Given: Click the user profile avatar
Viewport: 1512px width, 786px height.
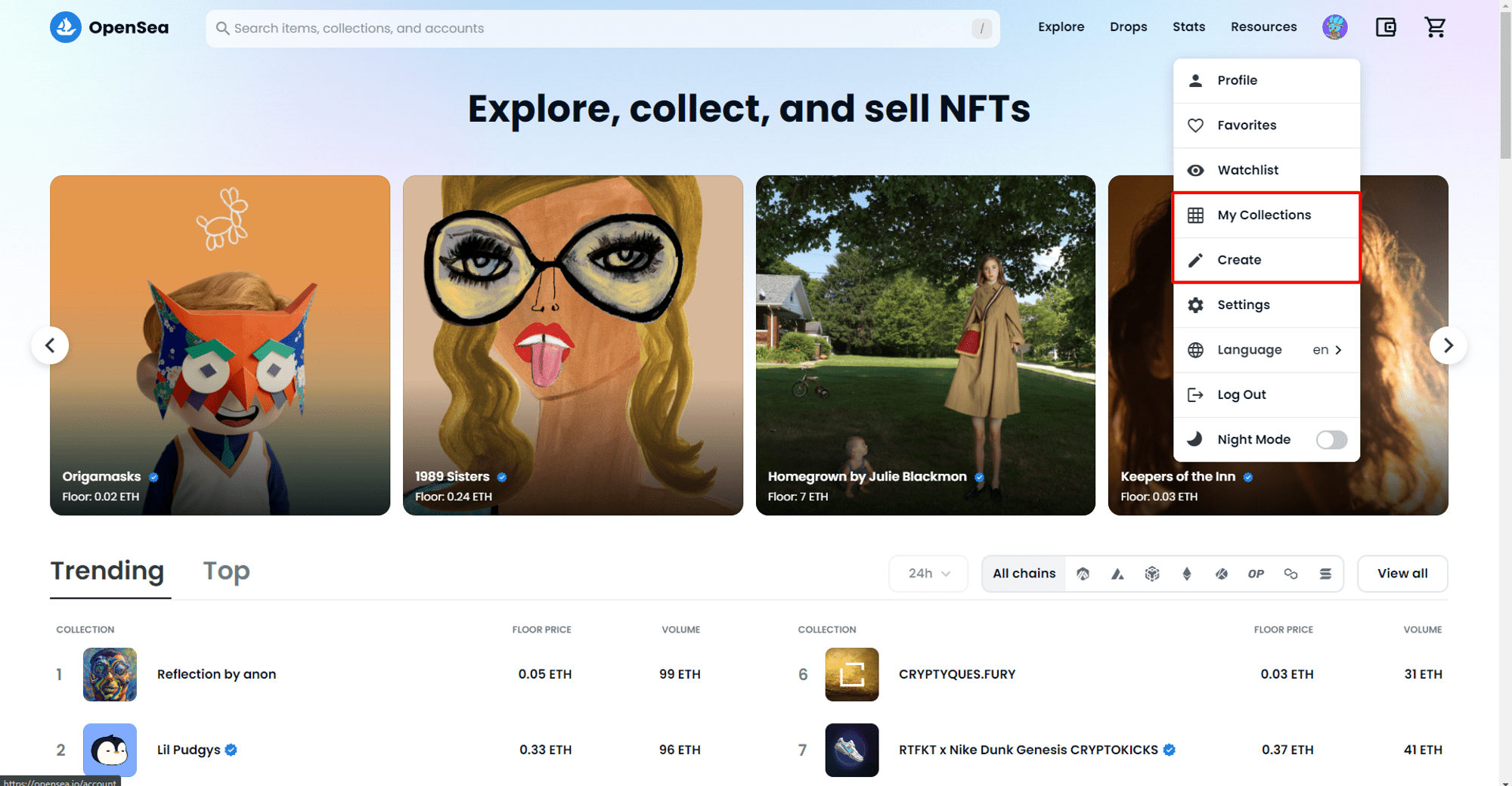Looking at the screenshot, I should pos(1334,28).
